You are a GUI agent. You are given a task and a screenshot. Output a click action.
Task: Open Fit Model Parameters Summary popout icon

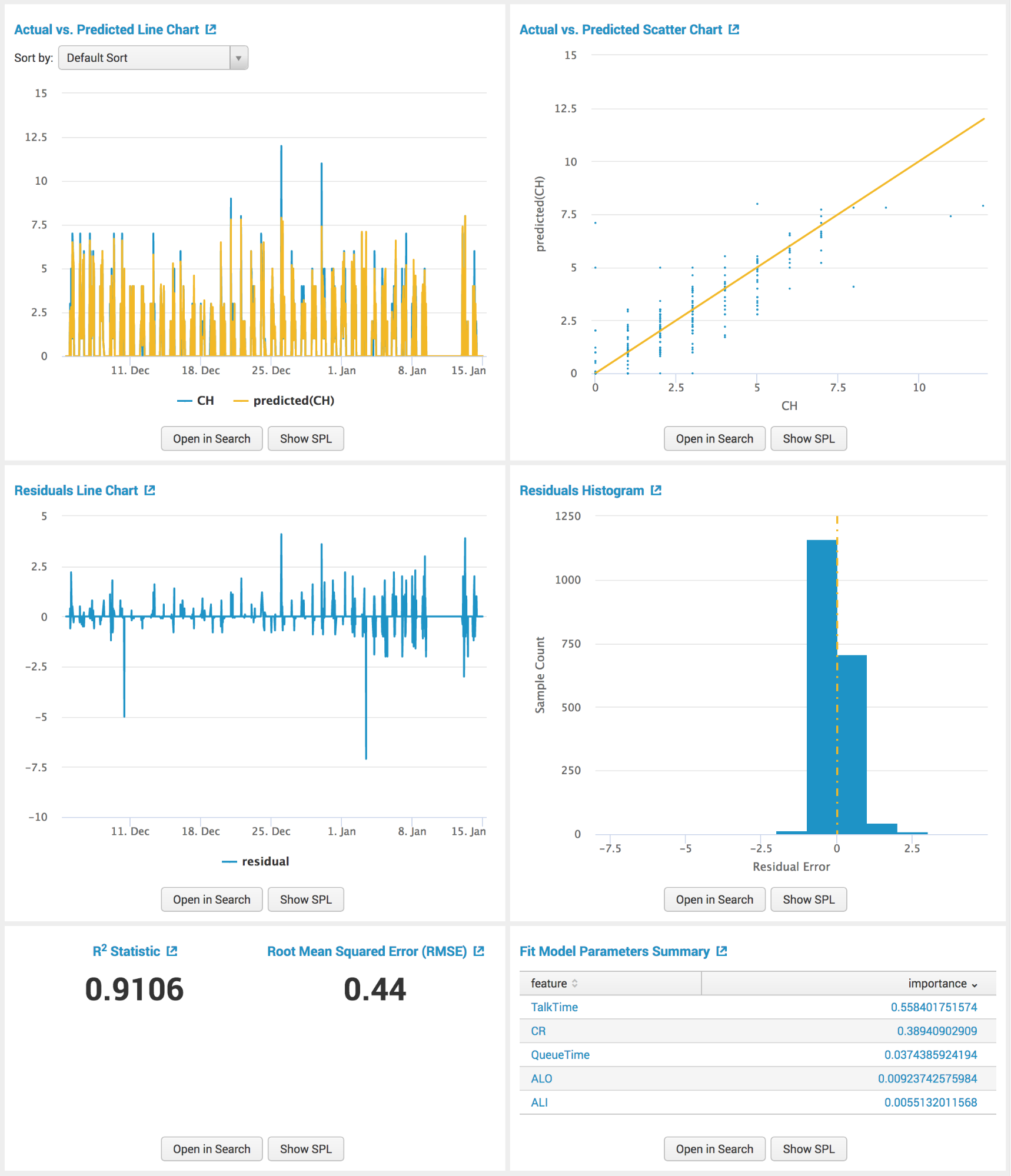(x=722, y=951)
